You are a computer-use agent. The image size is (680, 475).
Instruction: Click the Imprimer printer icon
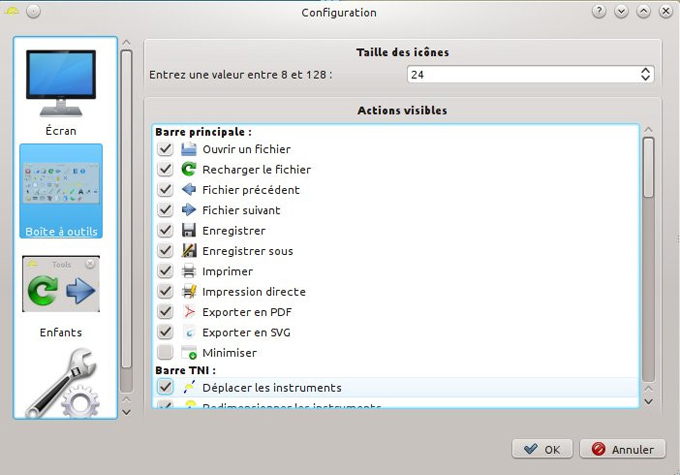pos(190,271)
